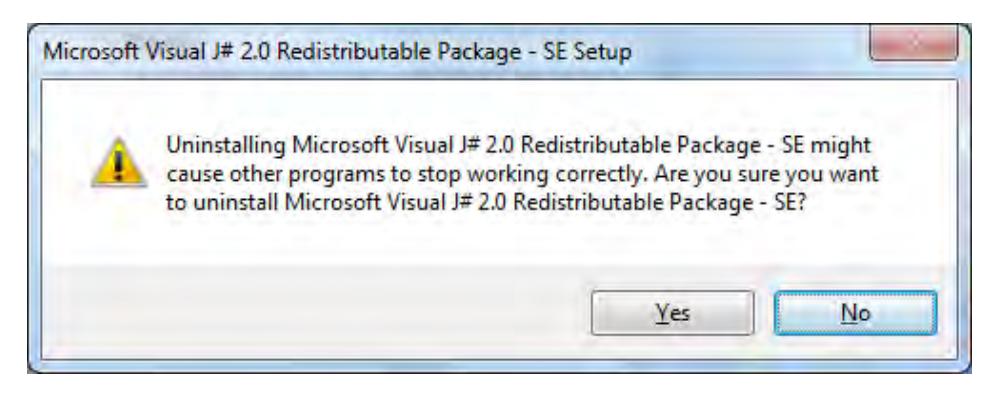
Task: Click the yellow warning triangle icon
Action: [119, 162]
